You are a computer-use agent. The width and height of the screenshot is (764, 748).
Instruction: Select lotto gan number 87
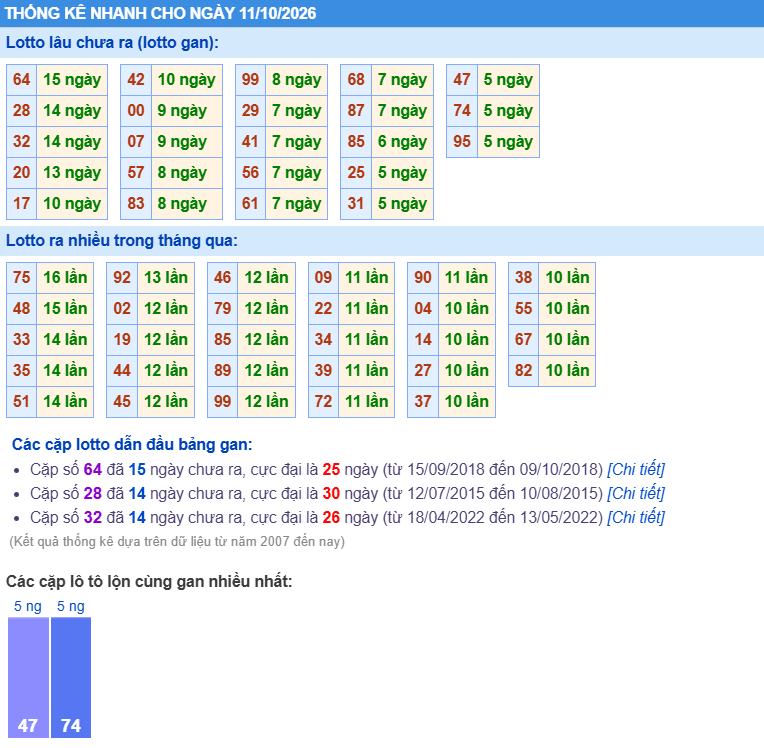356,111
